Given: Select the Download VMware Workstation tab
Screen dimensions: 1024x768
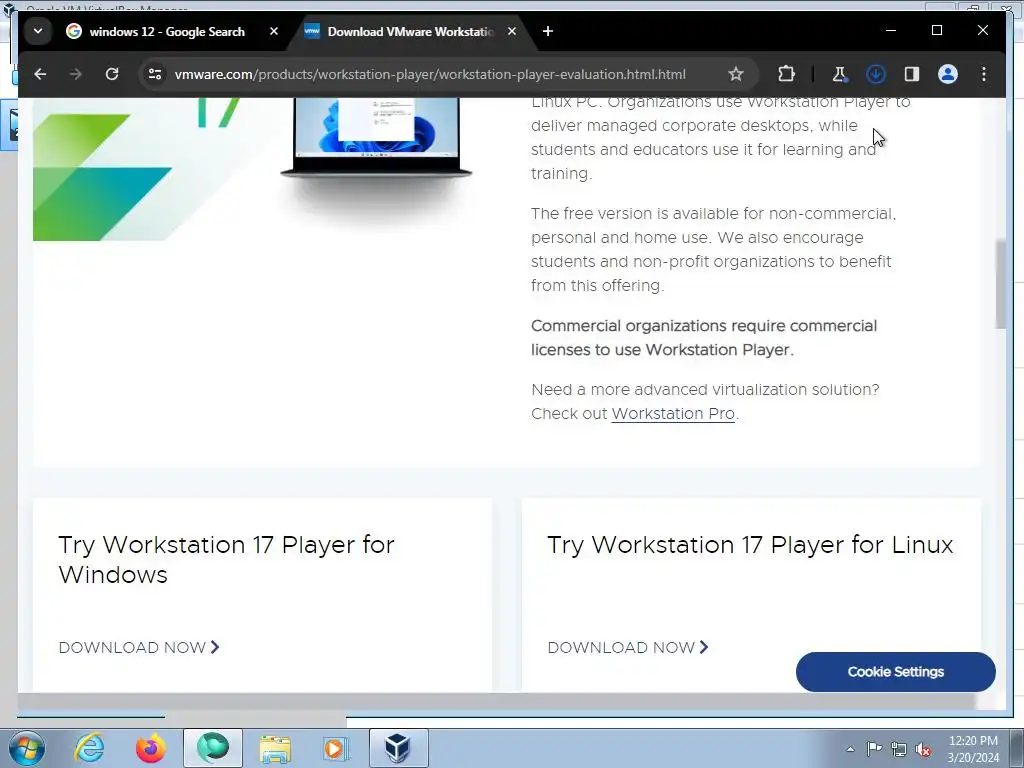Looking at the screenshot, I should pos(410,31).
